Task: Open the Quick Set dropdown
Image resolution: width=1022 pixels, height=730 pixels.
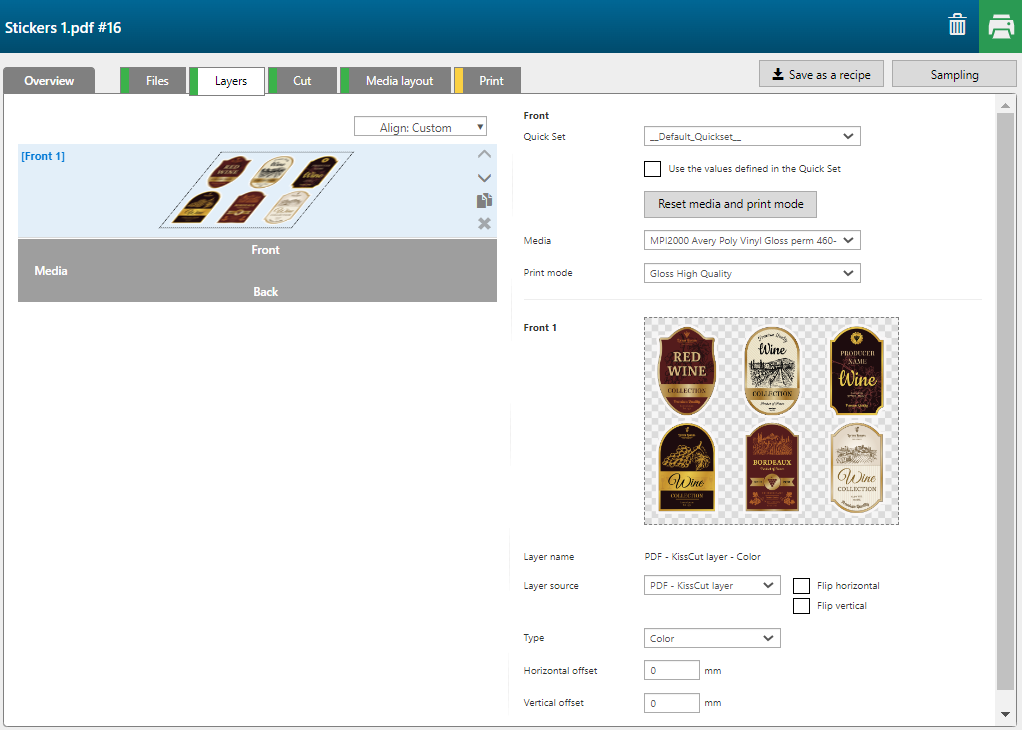Action: 752,136
